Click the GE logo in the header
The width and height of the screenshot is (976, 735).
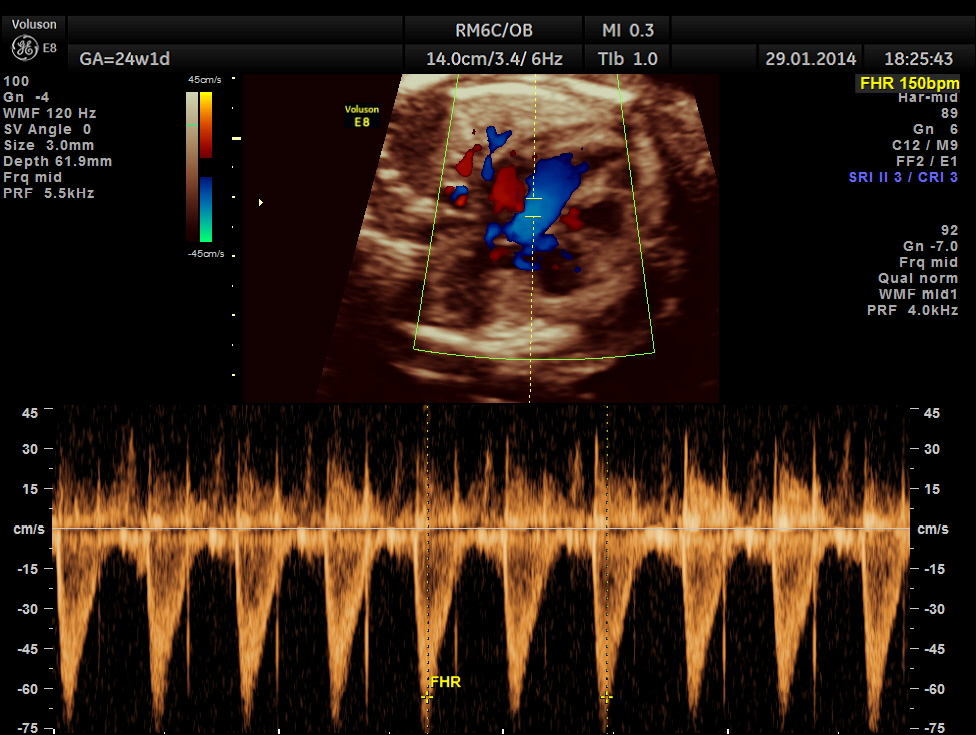(24, 48)
